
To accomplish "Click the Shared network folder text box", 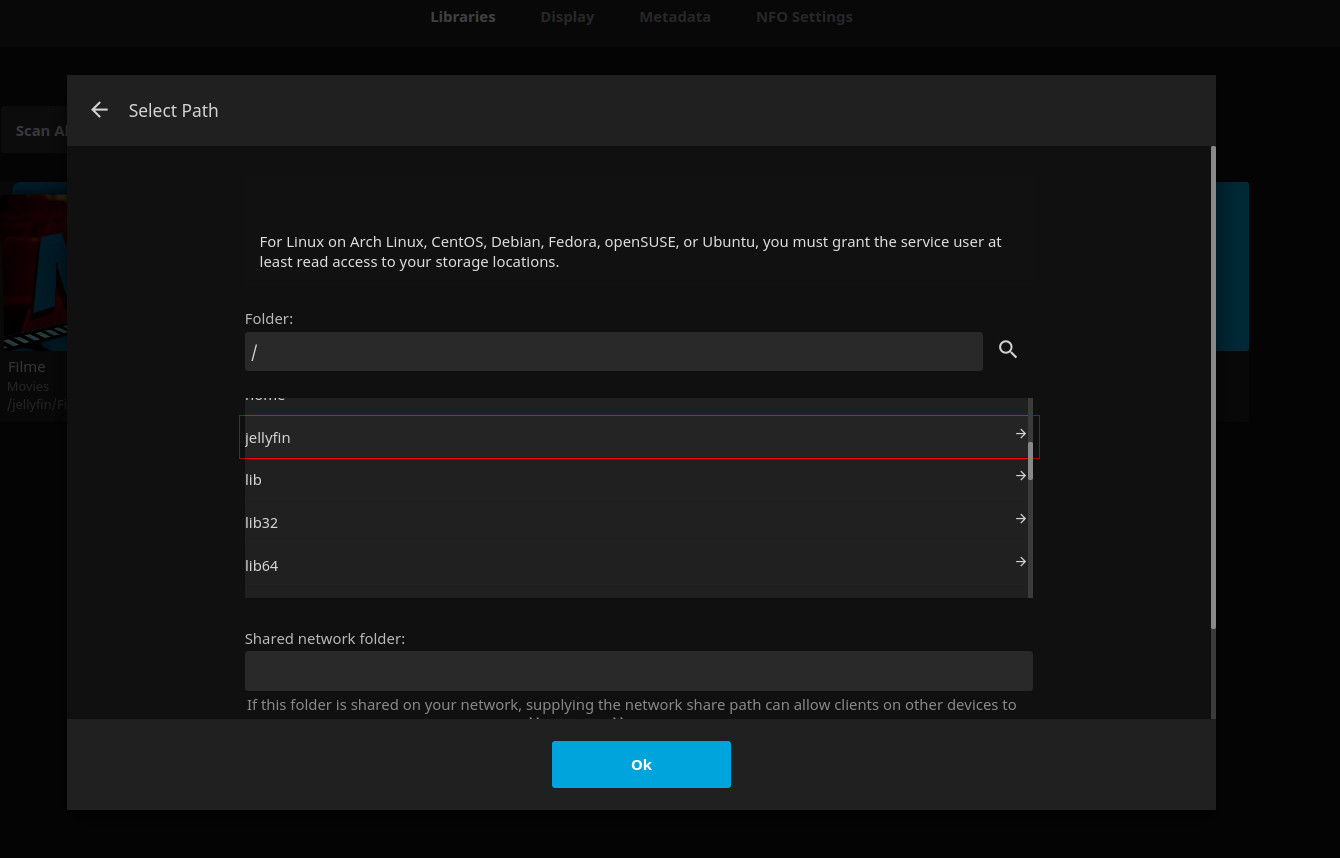I will [x=638, y=671].
